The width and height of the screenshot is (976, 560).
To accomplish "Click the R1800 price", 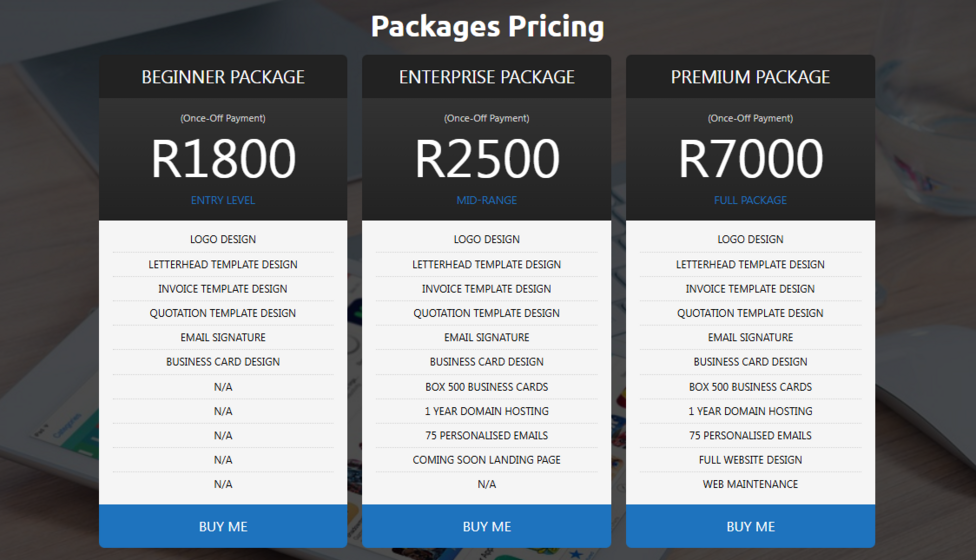I will pyautogui.click(x=223, y=159).
